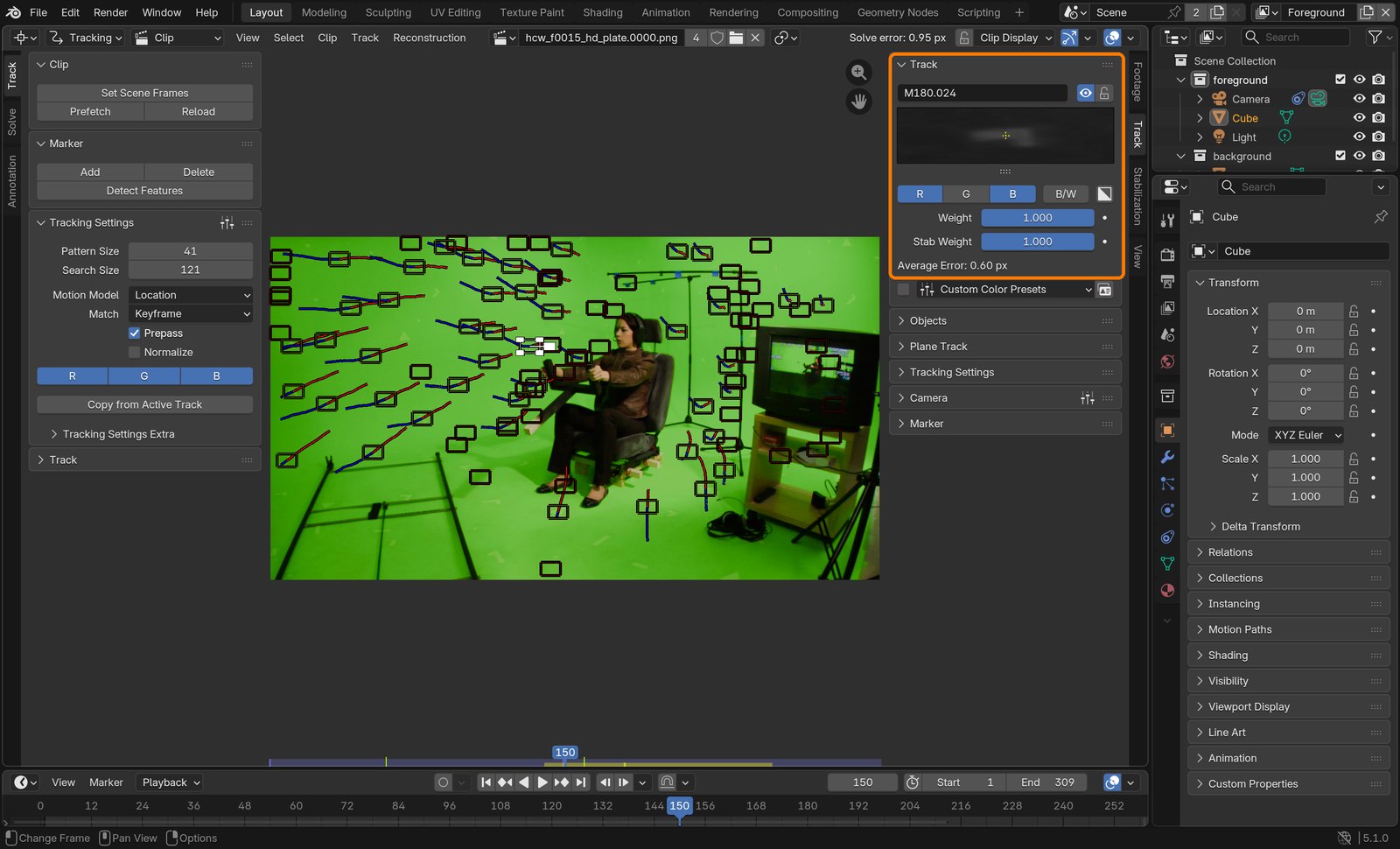Open the Match Keyframe dropdown
1400x849 pixels.
191,313
